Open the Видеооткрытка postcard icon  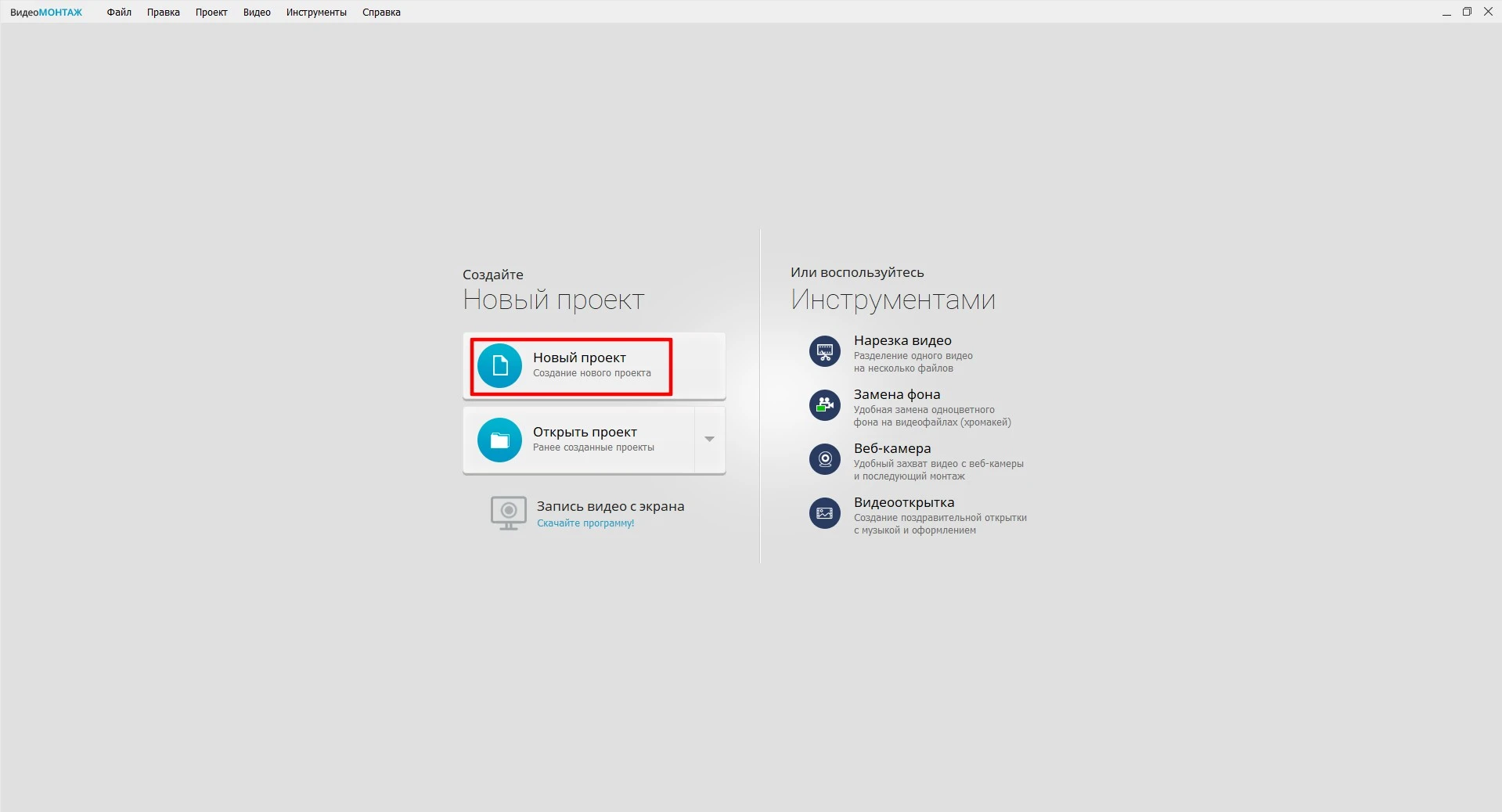coord(824,513)
